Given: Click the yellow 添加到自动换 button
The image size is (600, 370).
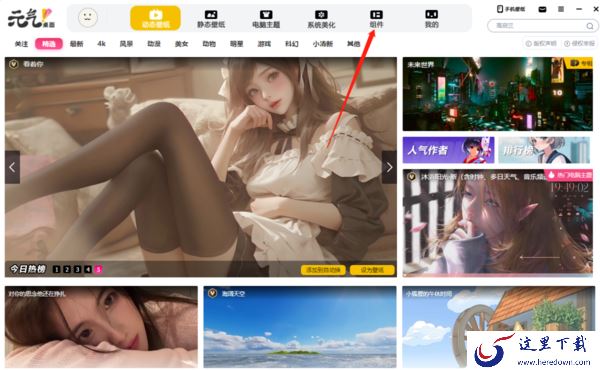Looking at the screenshot, I should pyautogui.click(x=323, y=270).
